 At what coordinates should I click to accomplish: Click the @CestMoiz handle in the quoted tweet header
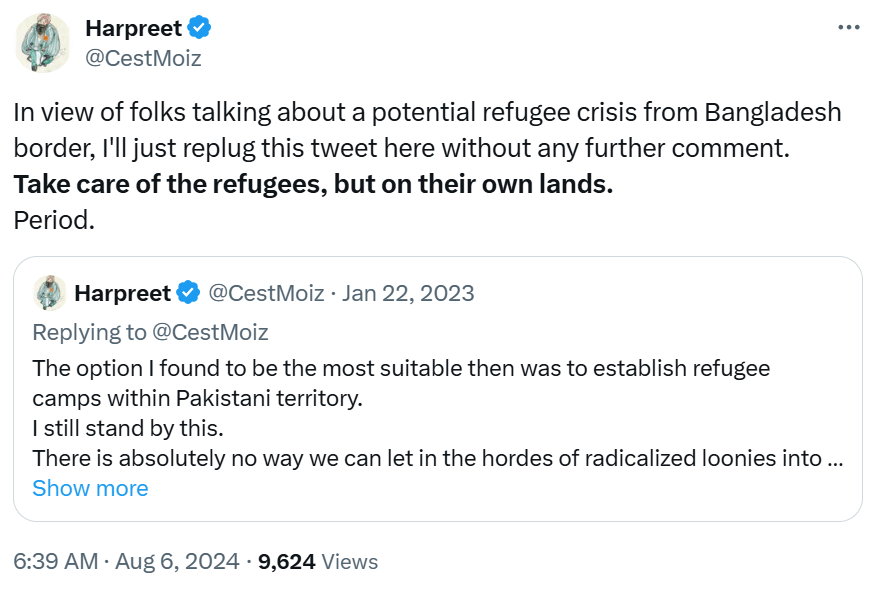pyautogui.click(x=265, y=293)
